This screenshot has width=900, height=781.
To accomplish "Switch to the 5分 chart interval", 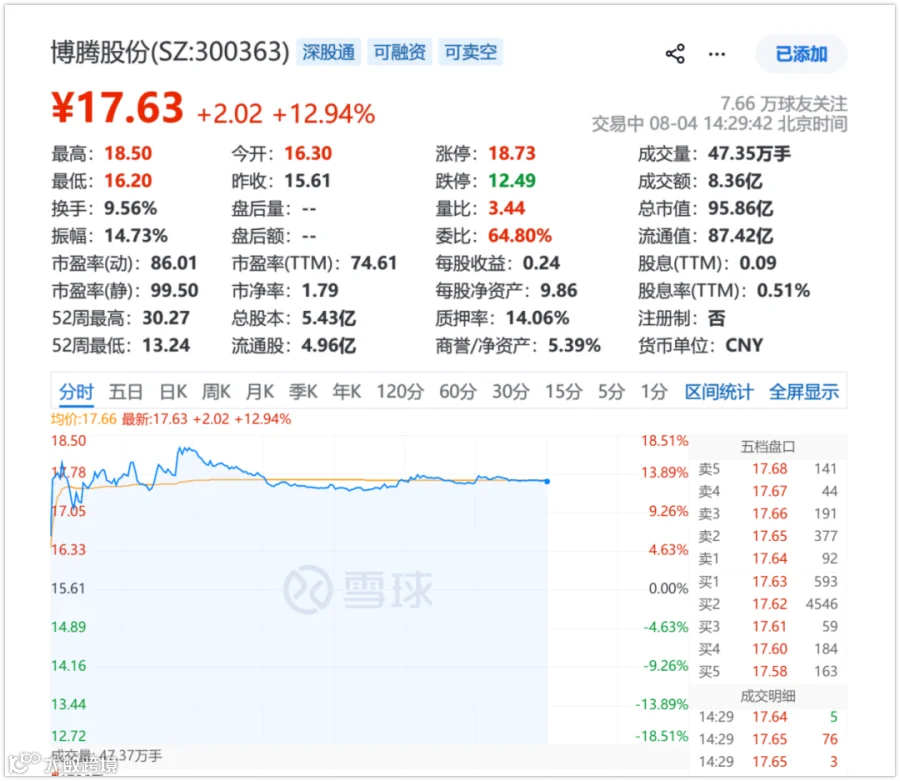I will [x=611, y=392].
